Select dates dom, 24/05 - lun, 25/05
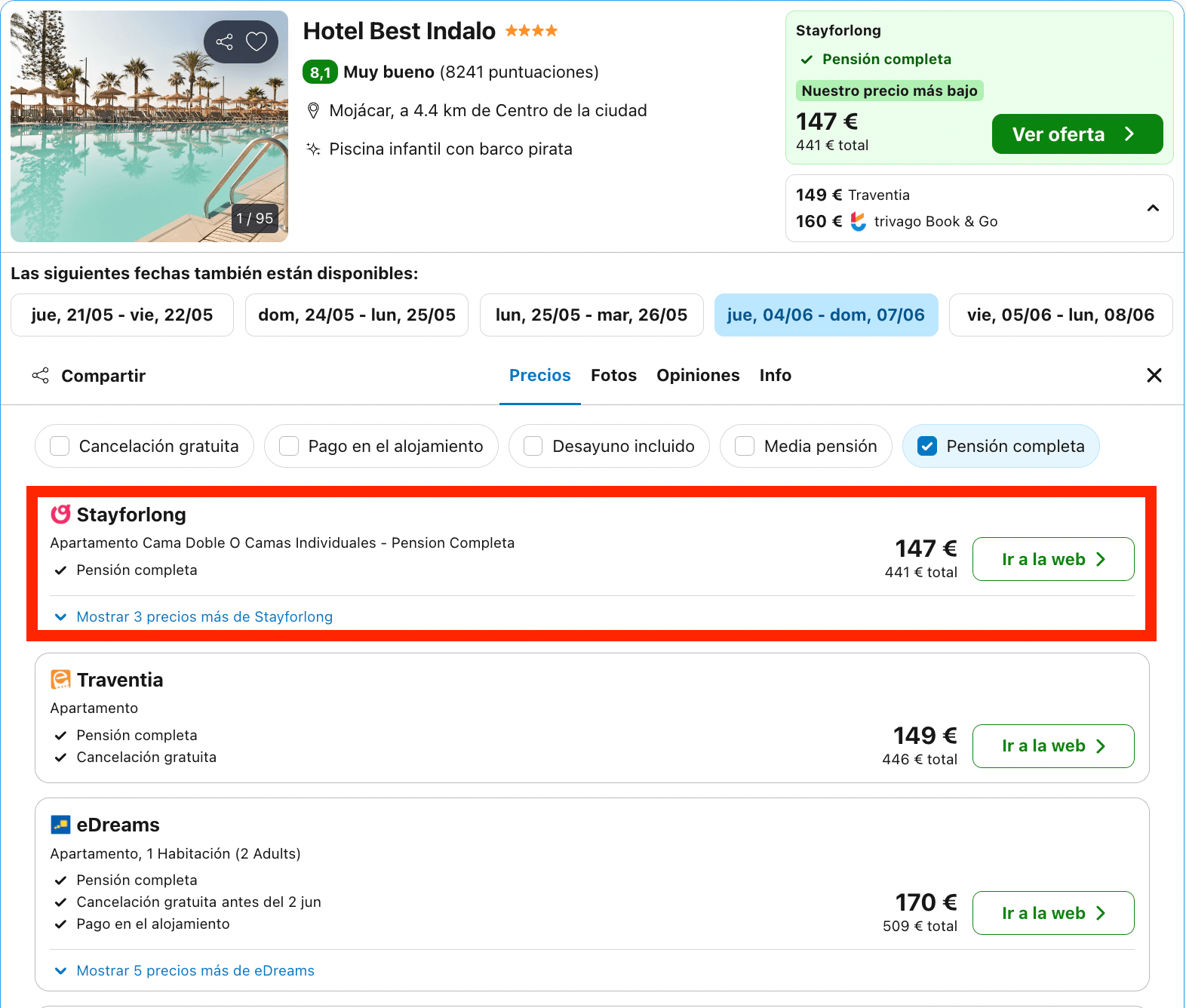Viewport: 1186px width, 1008px height. (x=357, y=315)
